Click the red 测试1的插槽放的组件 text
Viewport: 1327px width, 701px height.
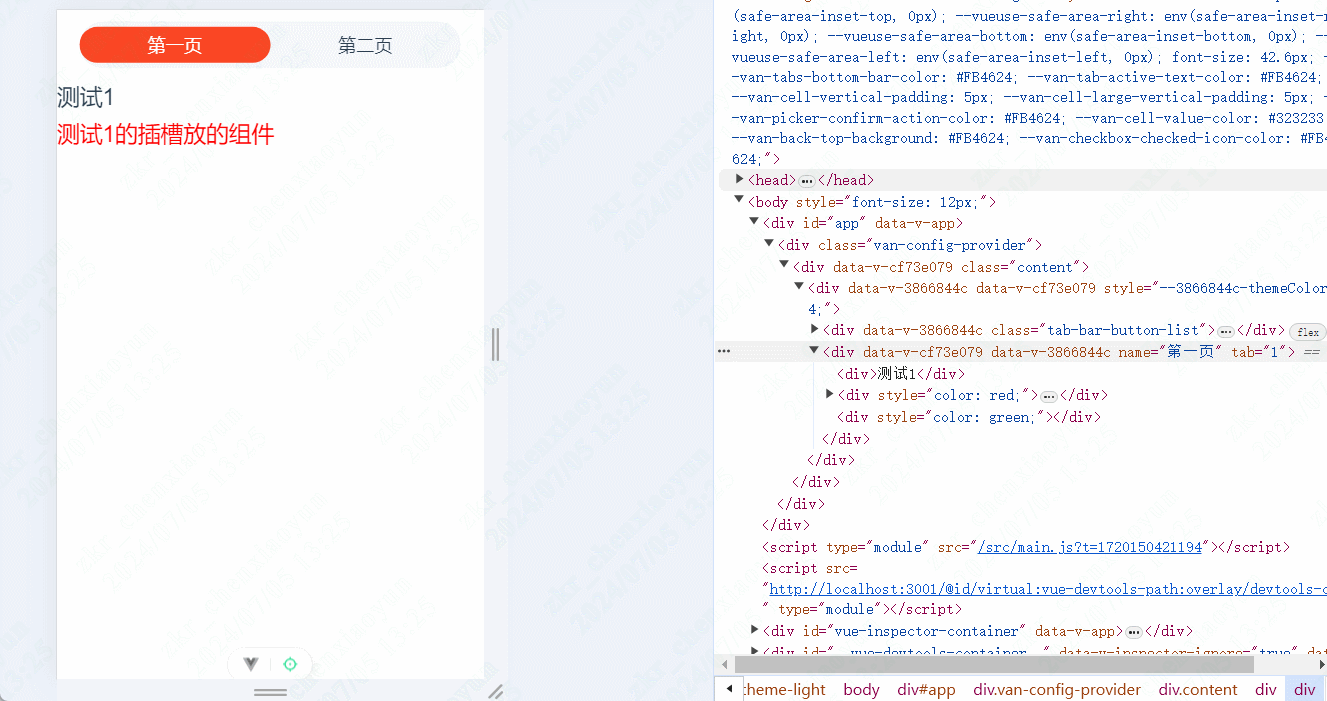click(166, 134)
